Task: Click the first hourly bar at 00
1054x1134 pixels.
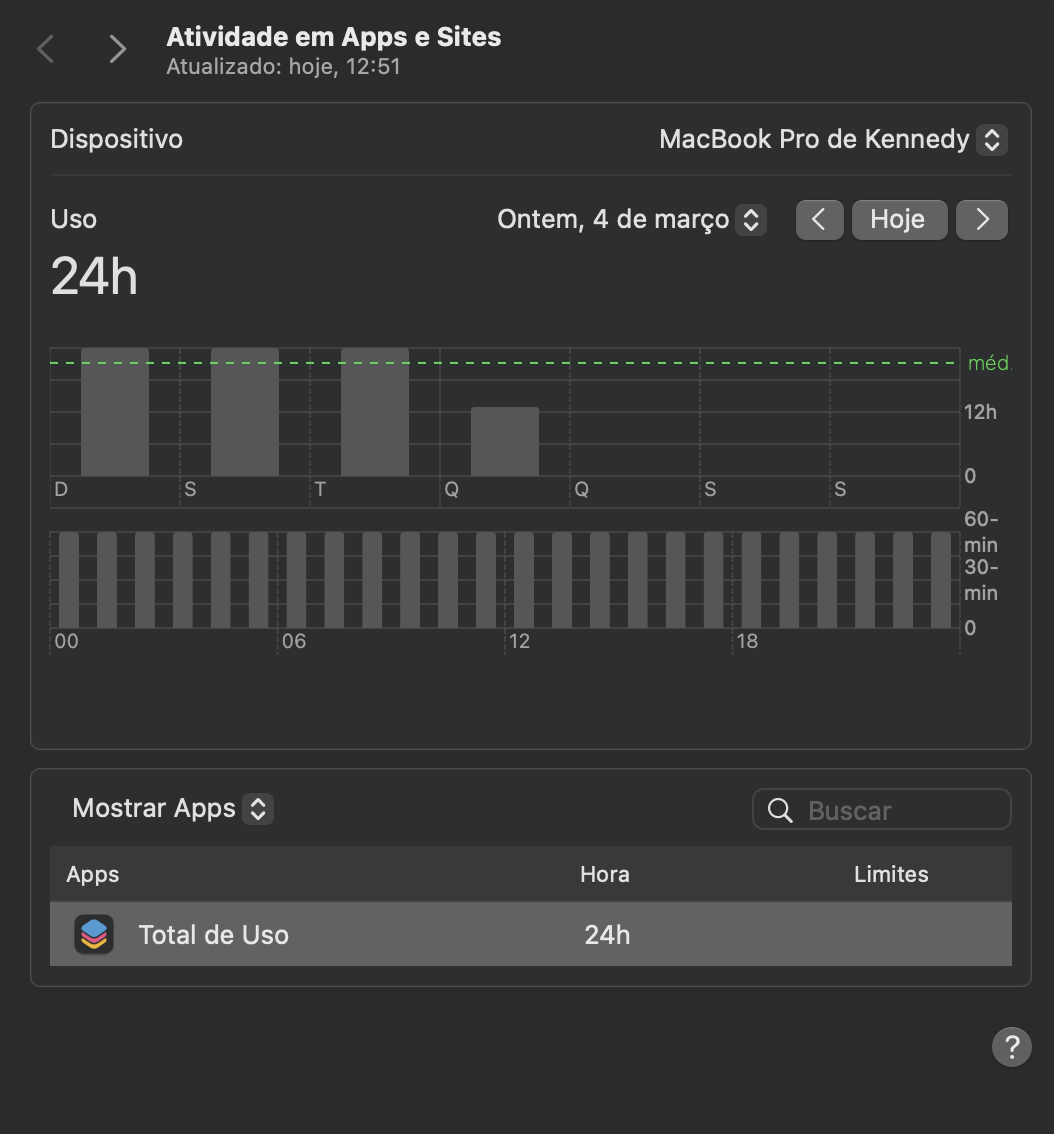Action: 69,580
